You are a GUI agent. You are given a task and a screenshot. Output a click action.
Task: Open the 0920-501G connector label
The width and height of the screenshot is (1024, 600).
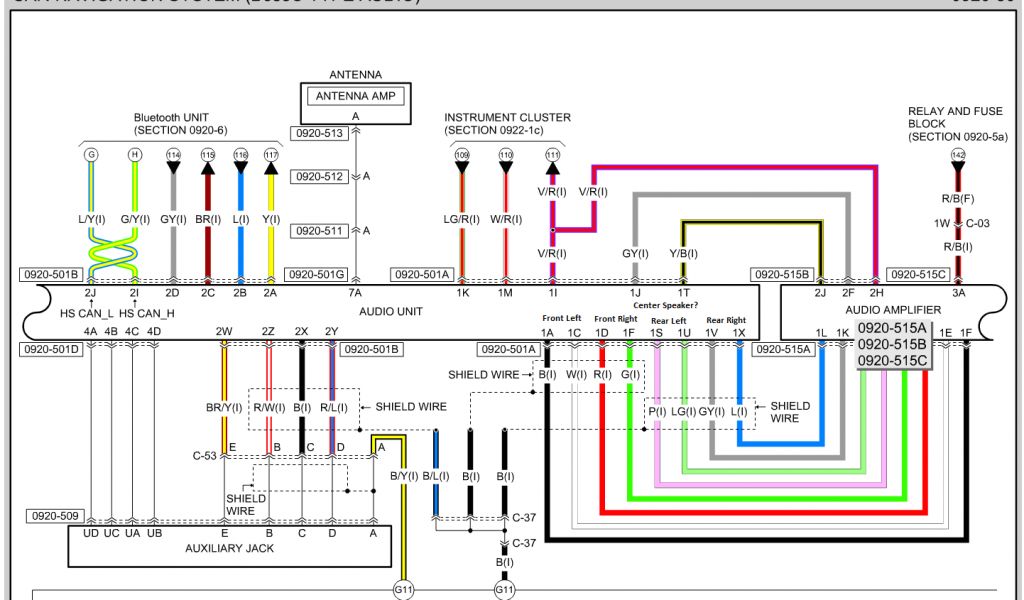(x=317, y=274)
